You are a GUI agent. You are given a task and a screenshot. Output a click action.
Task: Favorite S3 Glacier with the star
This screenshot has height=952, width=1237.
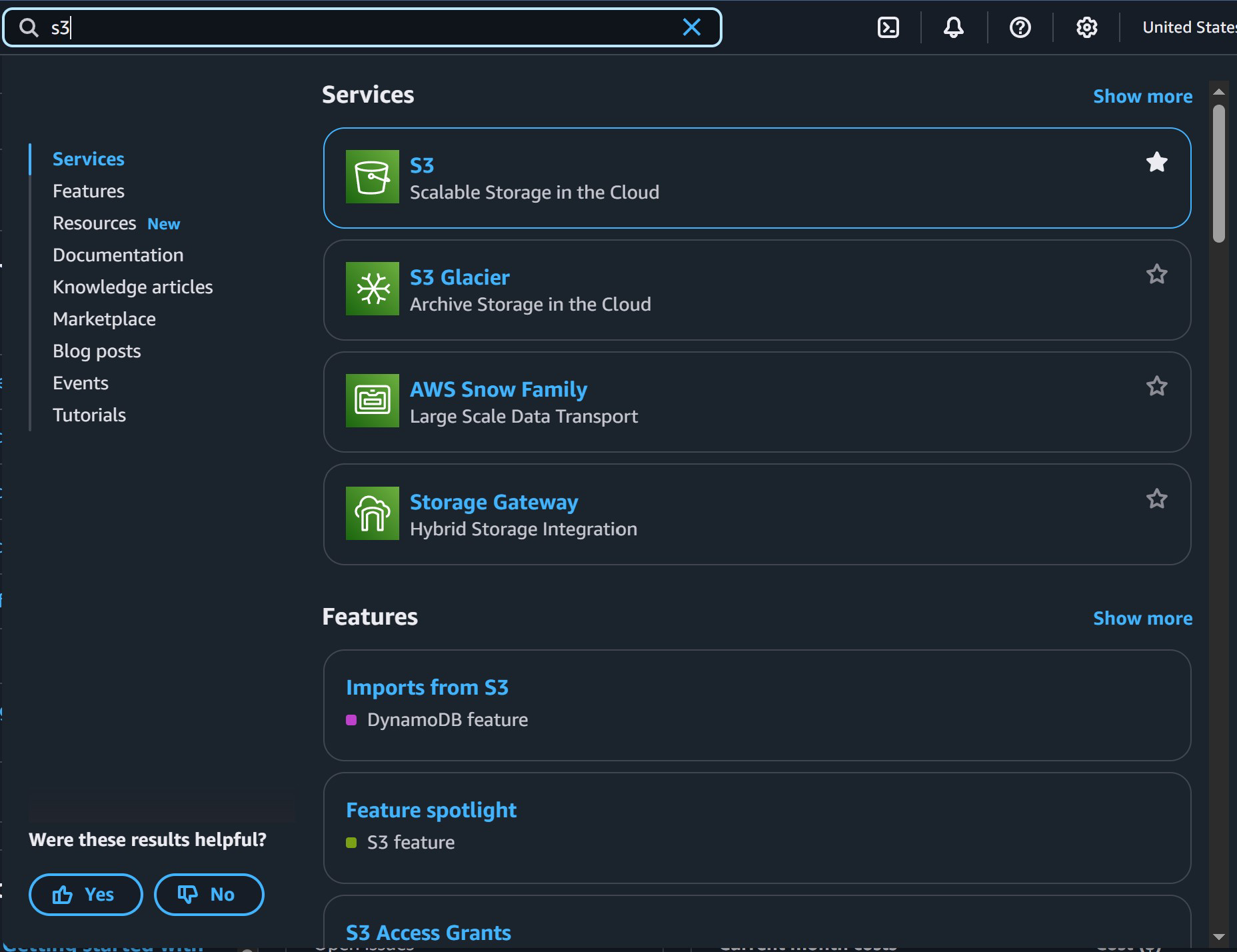[x=1156, y=274]
